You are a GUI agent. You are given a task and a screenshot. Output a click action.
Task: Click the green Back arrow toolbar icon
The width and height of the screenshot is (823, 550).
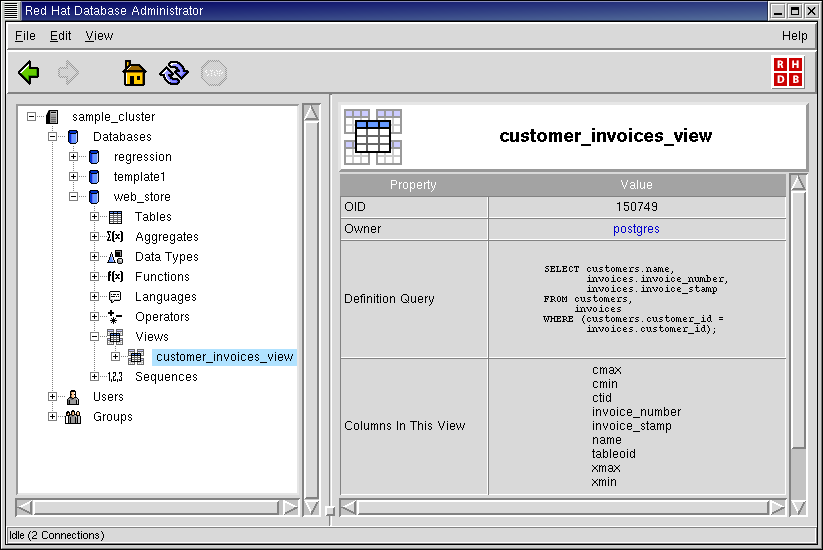pos(29,72)
